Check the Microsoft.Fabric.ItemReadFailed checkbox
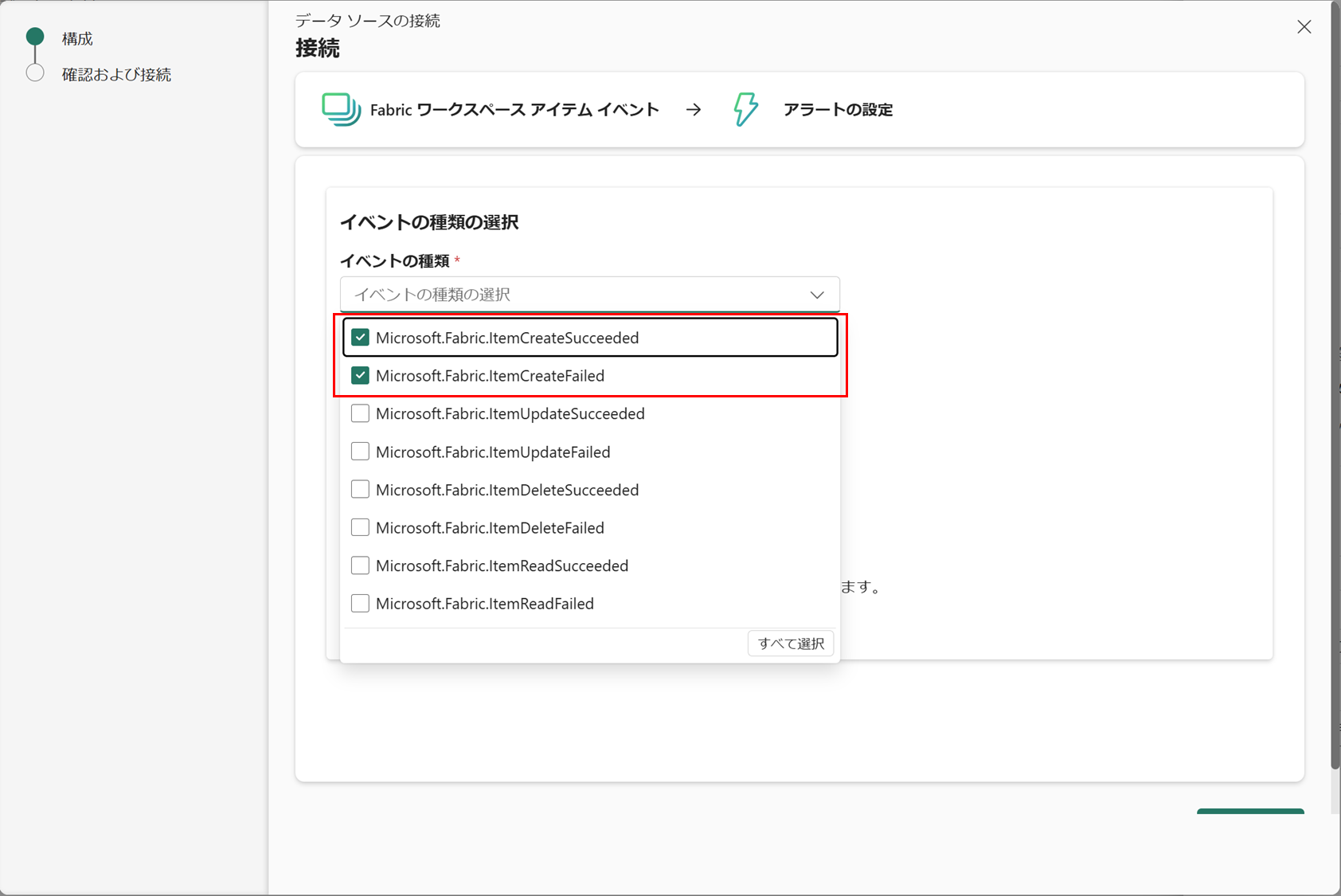1341x896 pixels. 360,603
